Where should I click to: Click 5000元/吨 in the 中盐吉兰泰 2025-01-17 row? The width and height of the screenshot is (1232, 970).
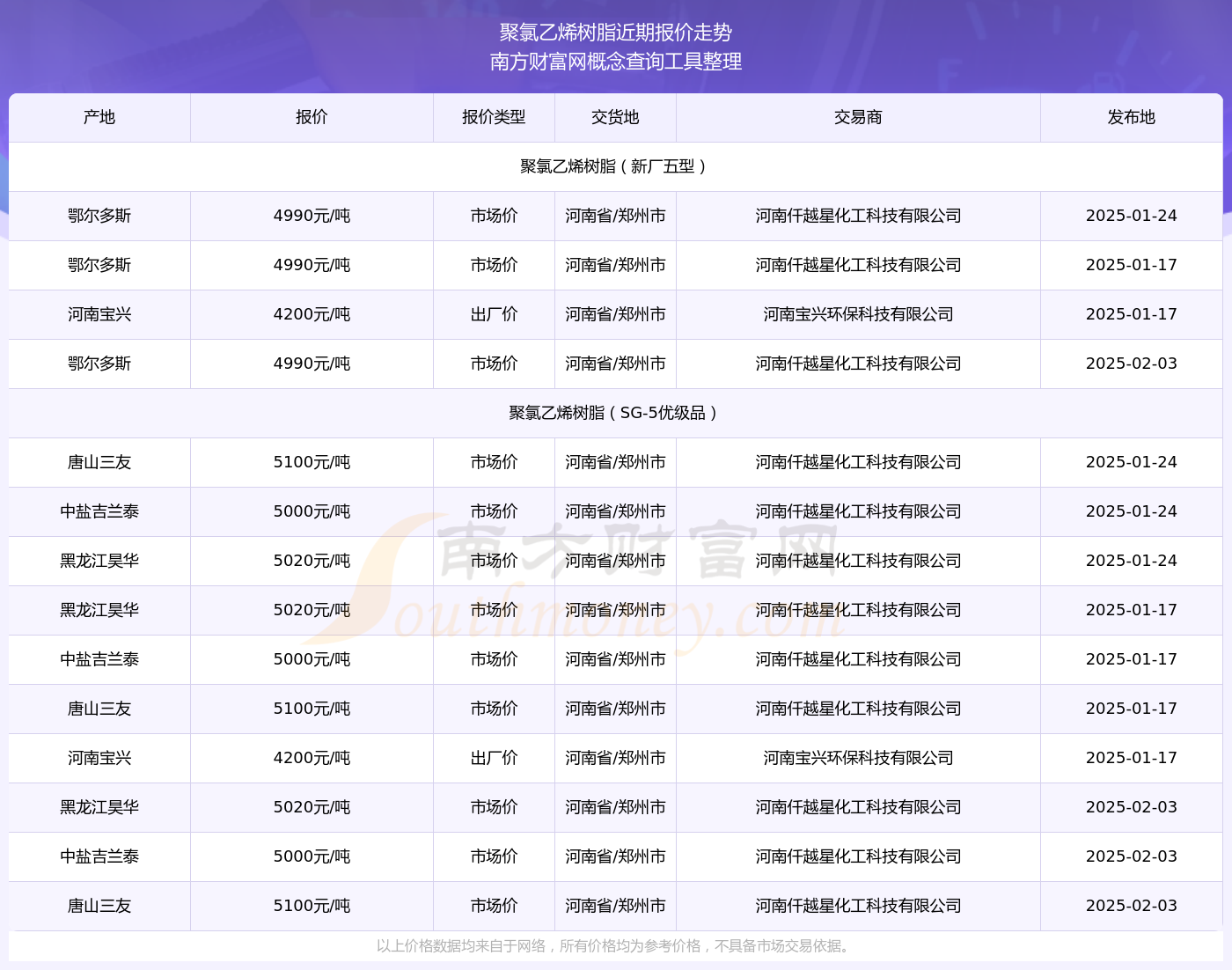tap(312, 659)
